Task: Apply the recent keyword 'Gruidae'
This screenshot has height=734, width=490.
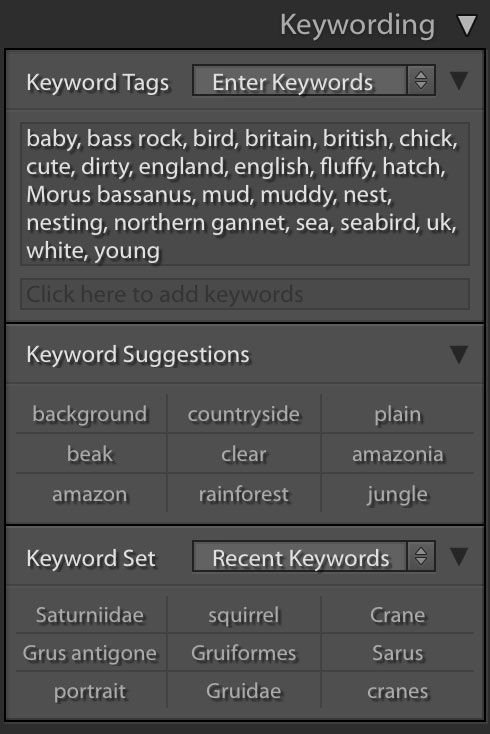Action: pos(244,691)
